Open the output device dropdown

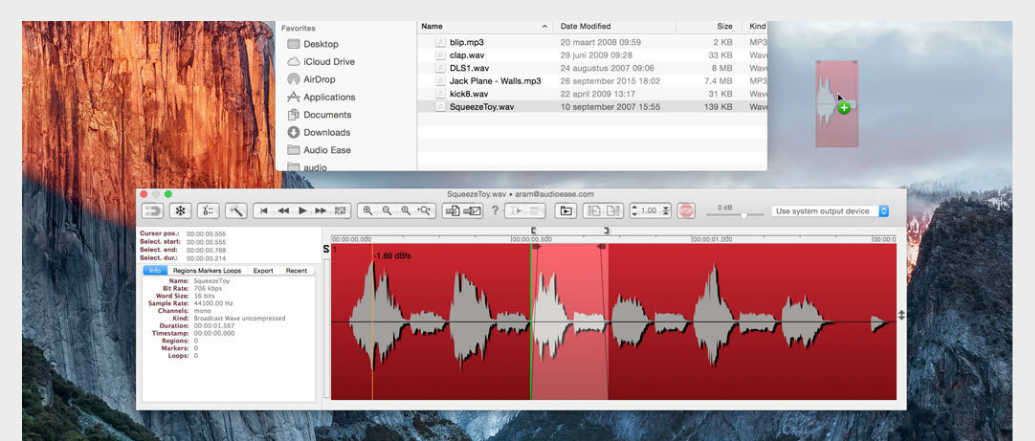pyautogui.click(x=830, y=211)
